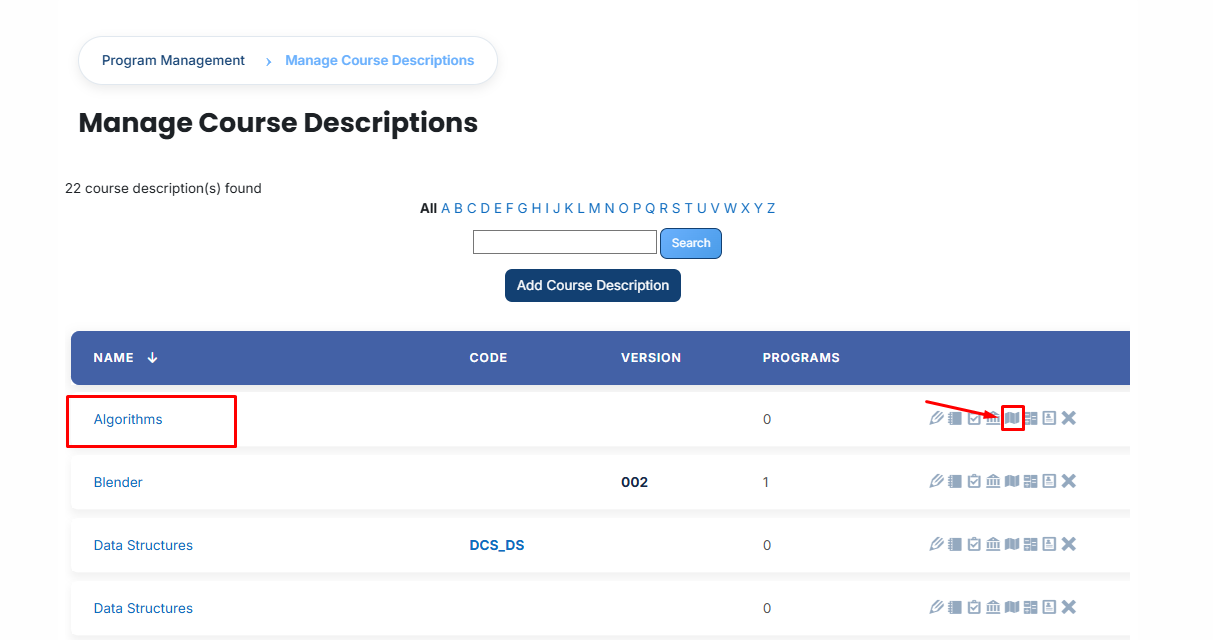Open the Algorithms course description
1213x640 pixels.
(x=128, y=419)
